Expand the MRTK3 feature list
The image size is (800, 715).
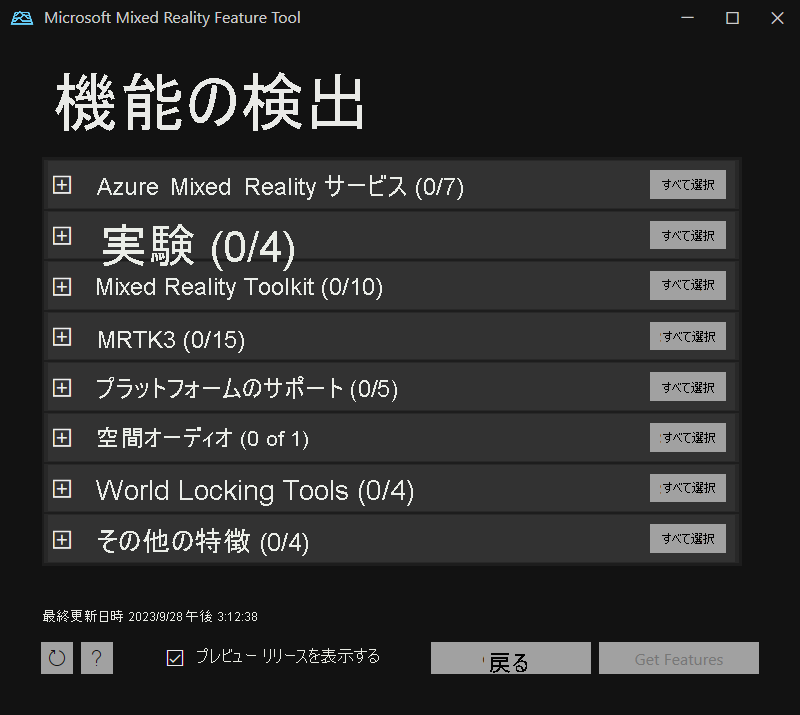point(62,337)
